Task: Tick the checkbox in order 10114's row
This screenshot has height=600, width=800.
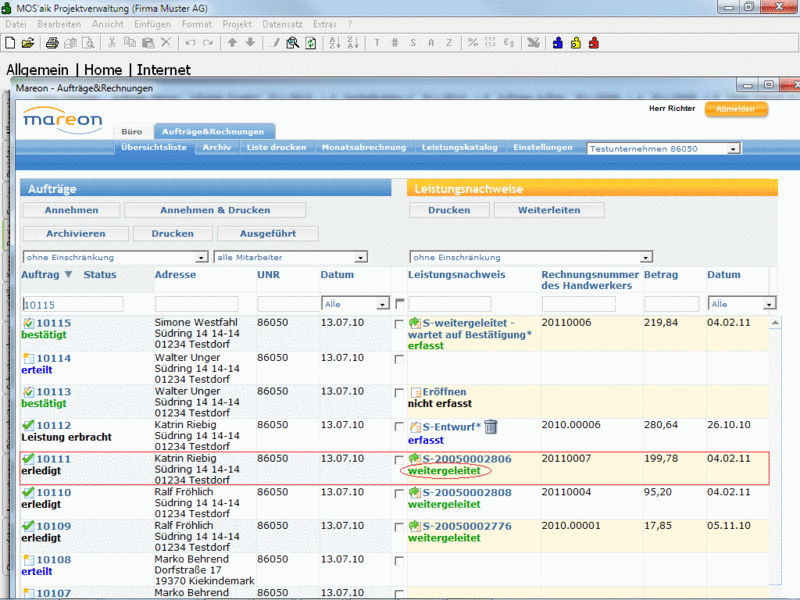Action: [x=399, y=359]
